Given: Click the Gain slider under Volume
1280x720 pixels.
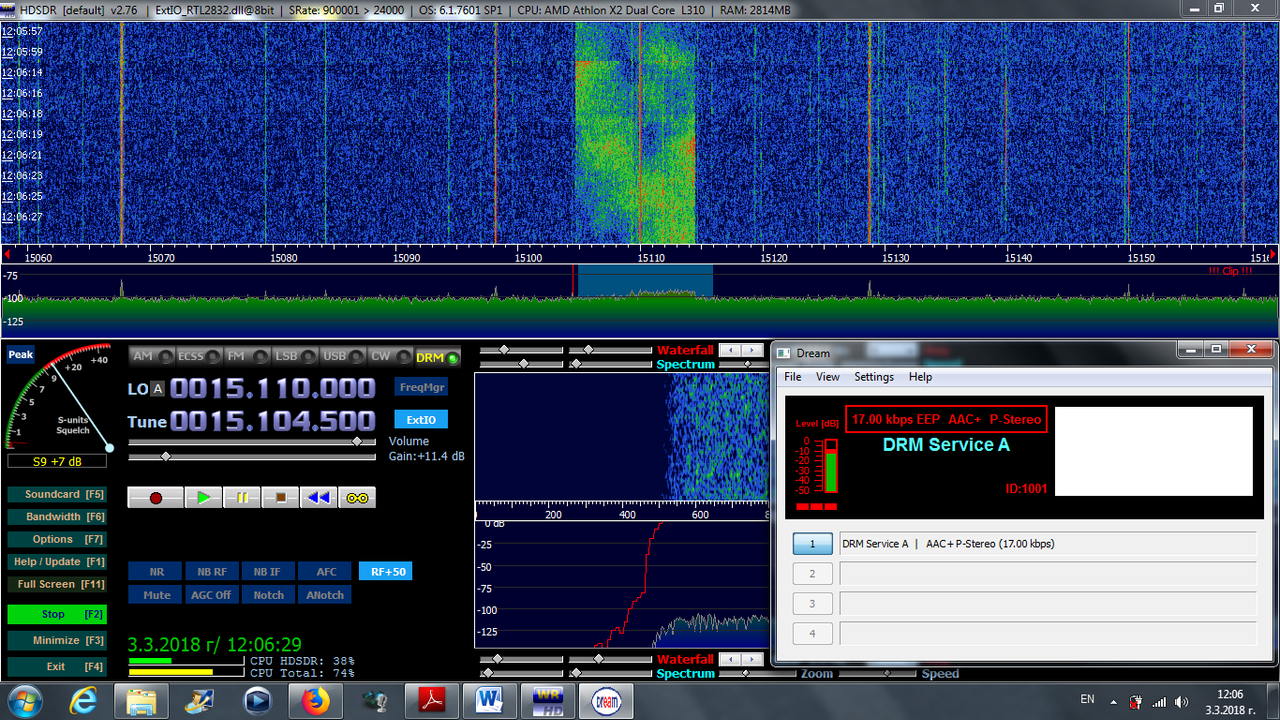Looking at the screenshot, I should pos(252,456).
